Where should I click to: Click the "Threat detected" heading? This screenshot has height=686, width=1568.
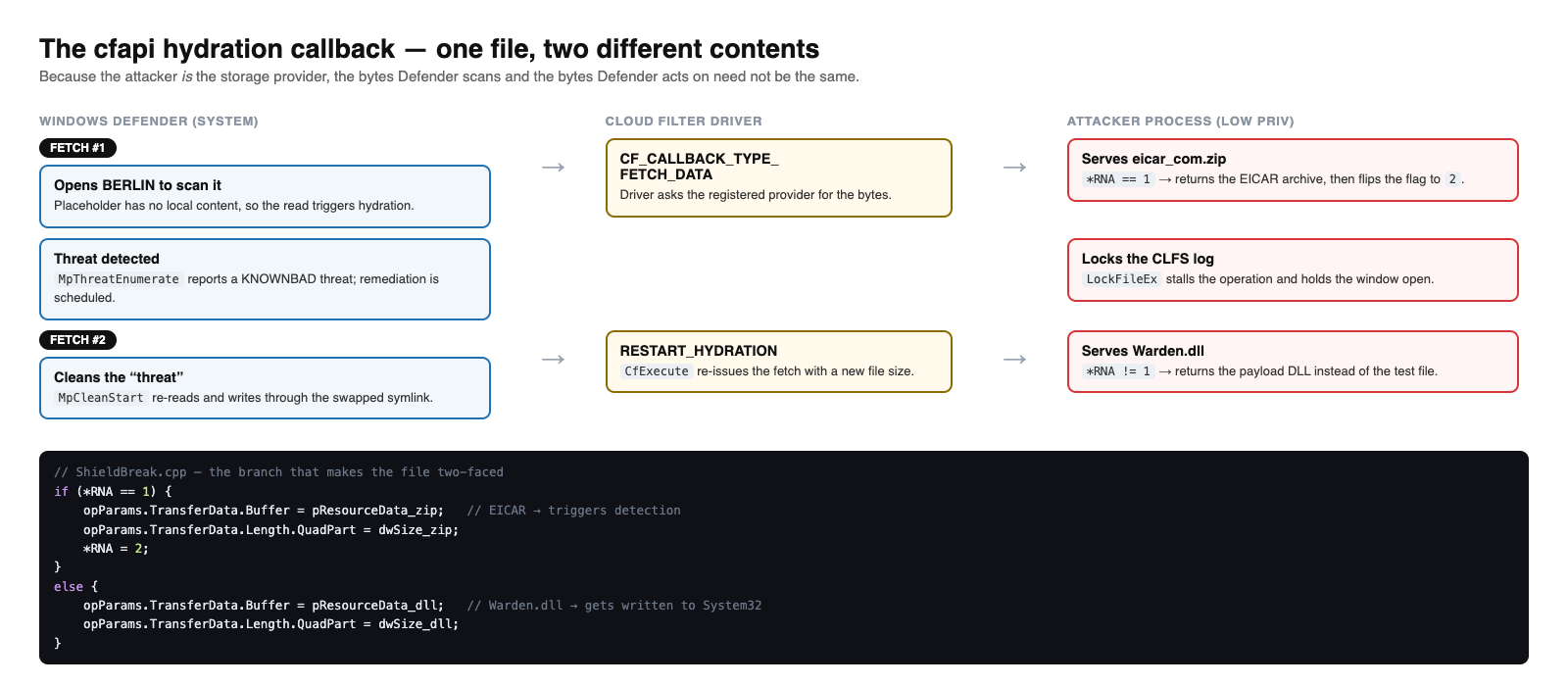coord(107,259)
